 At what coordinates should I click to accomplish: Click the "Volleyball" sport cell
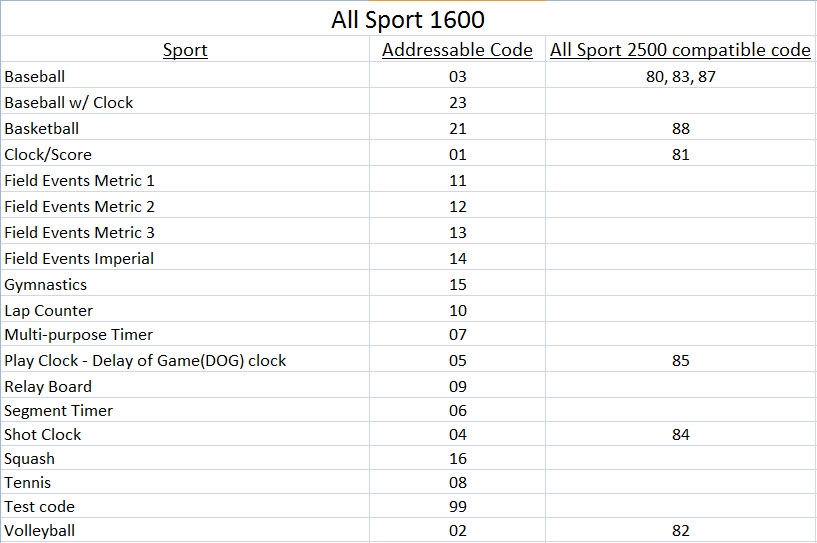coord(40,530)
